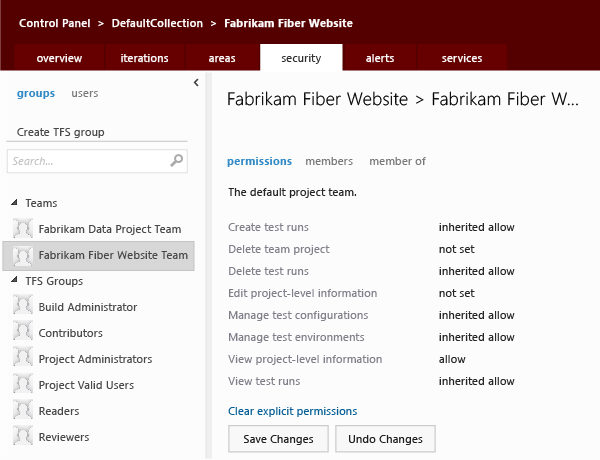Show the member of section

pyautogui.click(x=397, y=161)
